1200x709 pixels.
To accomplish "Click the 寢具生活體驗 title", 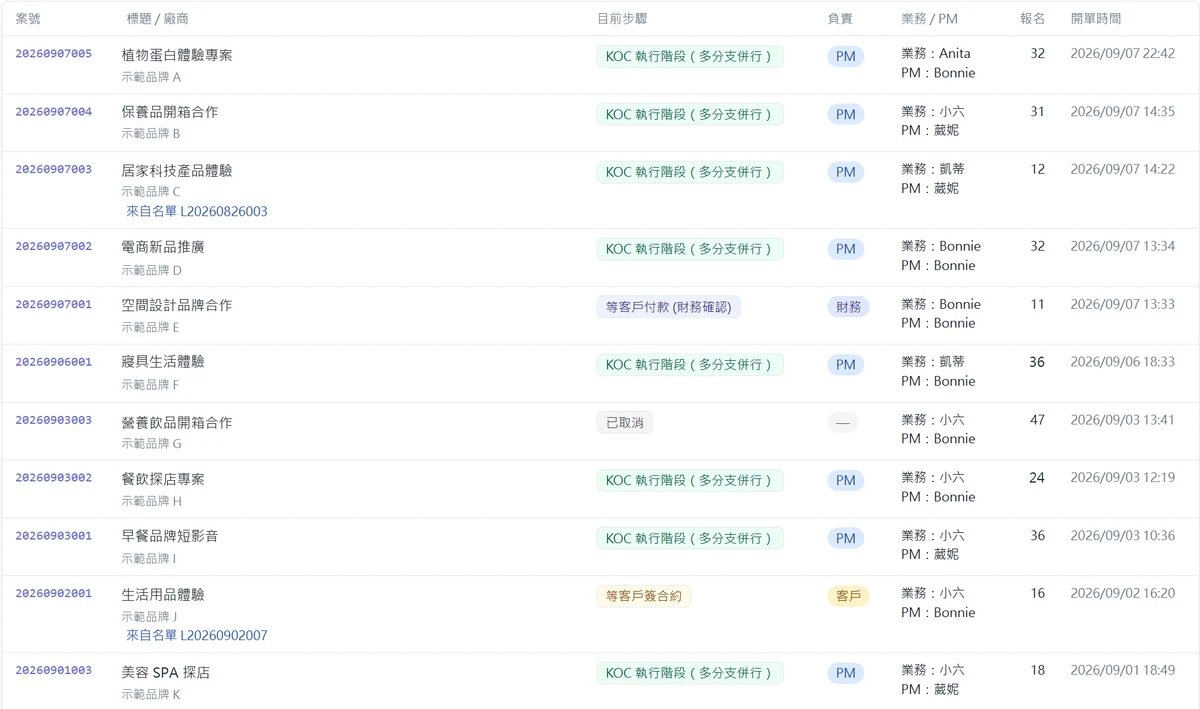I will pyautogui.click(x=163, y=362).
